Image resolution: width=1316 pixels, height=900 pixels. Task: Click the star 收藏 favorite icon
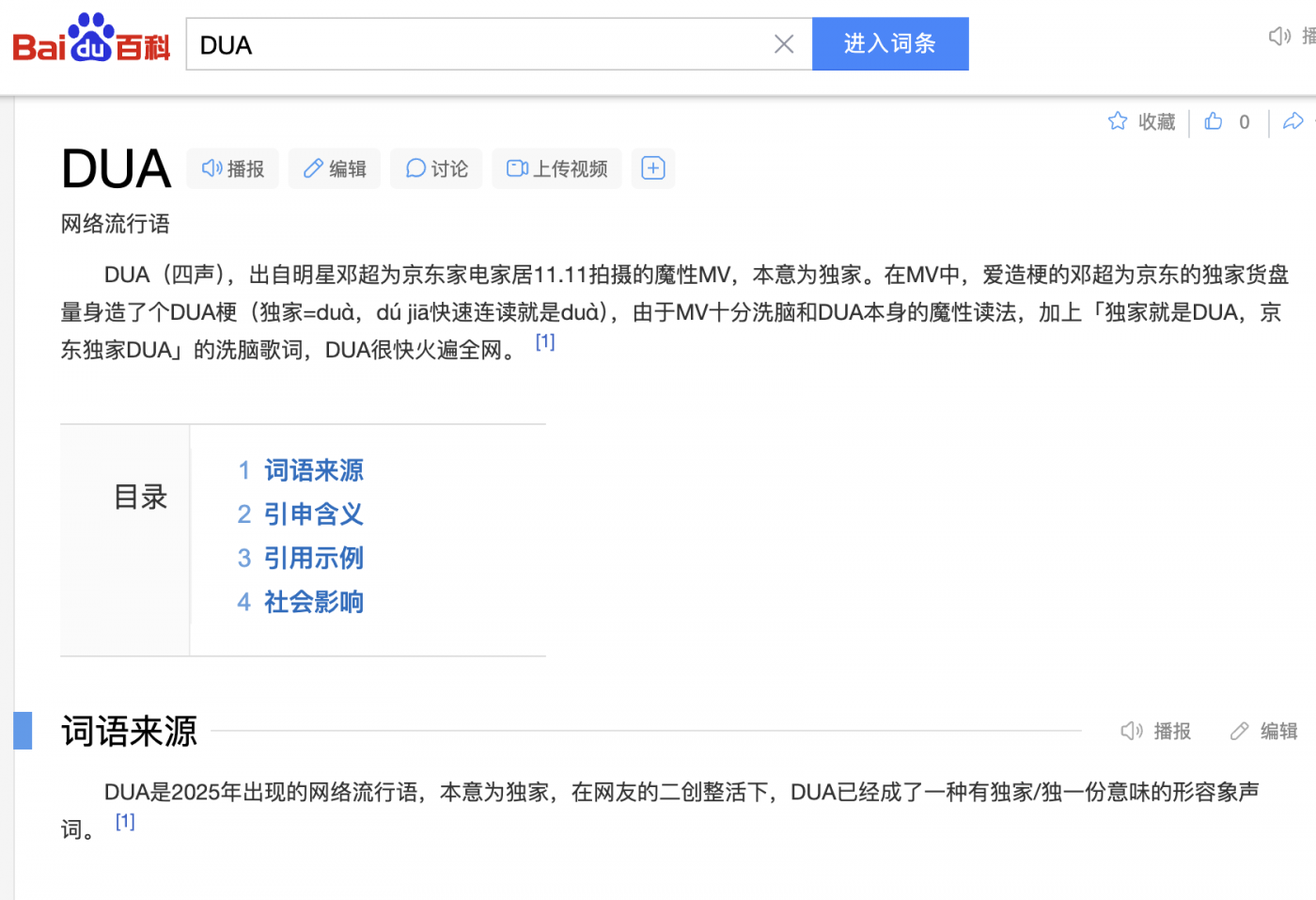(1118, 121)
